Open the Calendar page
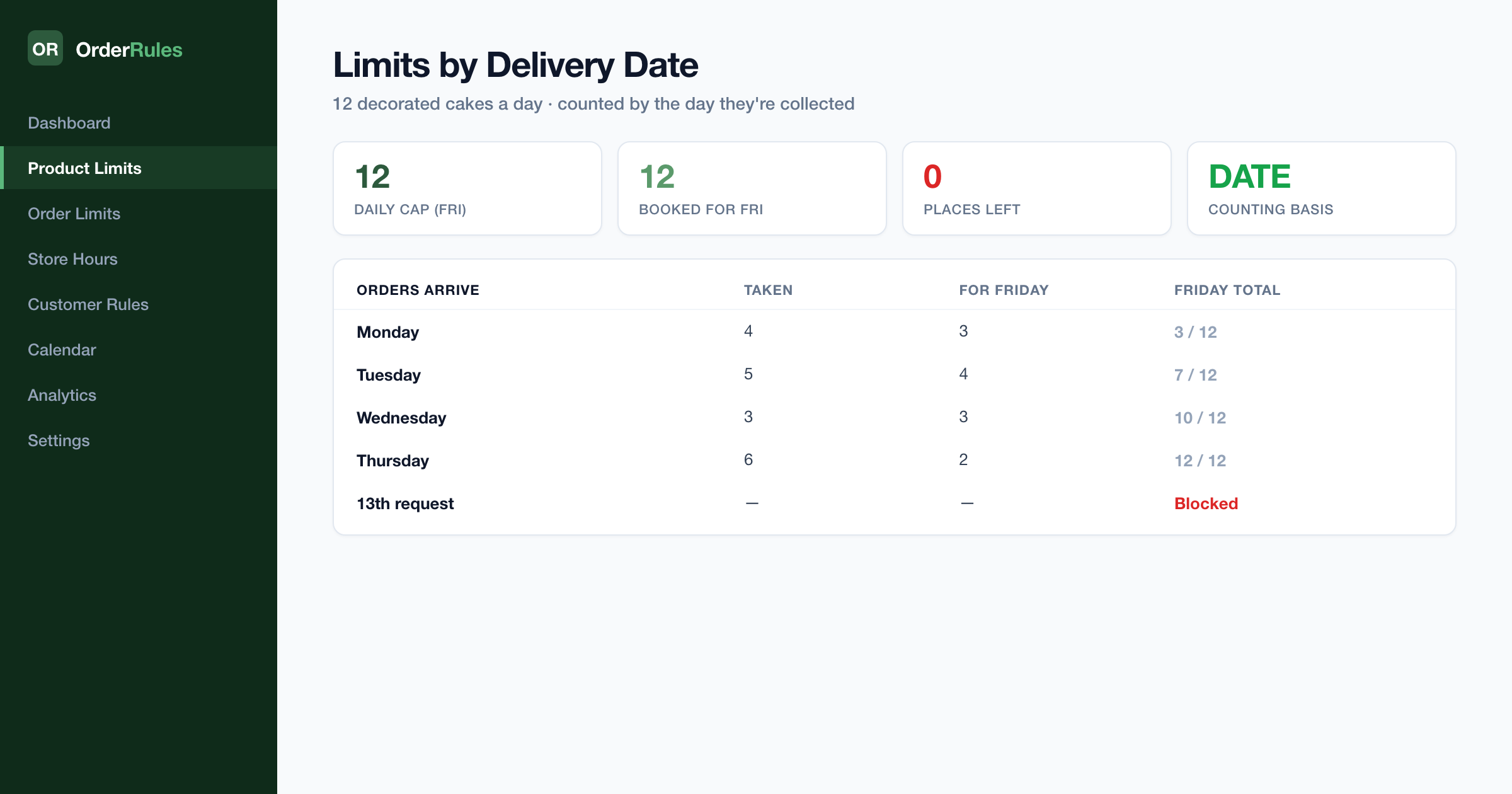The image size is (1512, 794). 139,350
